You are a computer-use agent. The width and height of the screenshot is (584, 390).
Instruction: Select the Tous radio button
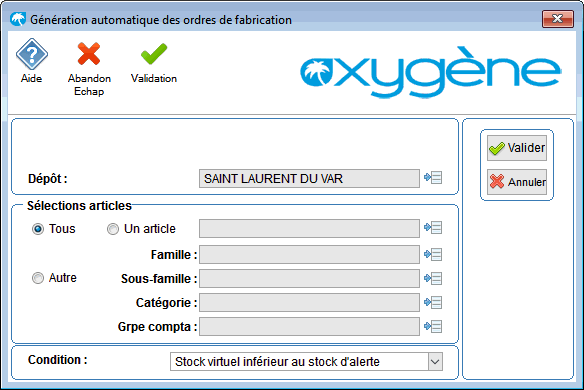[x=38, y=229]
